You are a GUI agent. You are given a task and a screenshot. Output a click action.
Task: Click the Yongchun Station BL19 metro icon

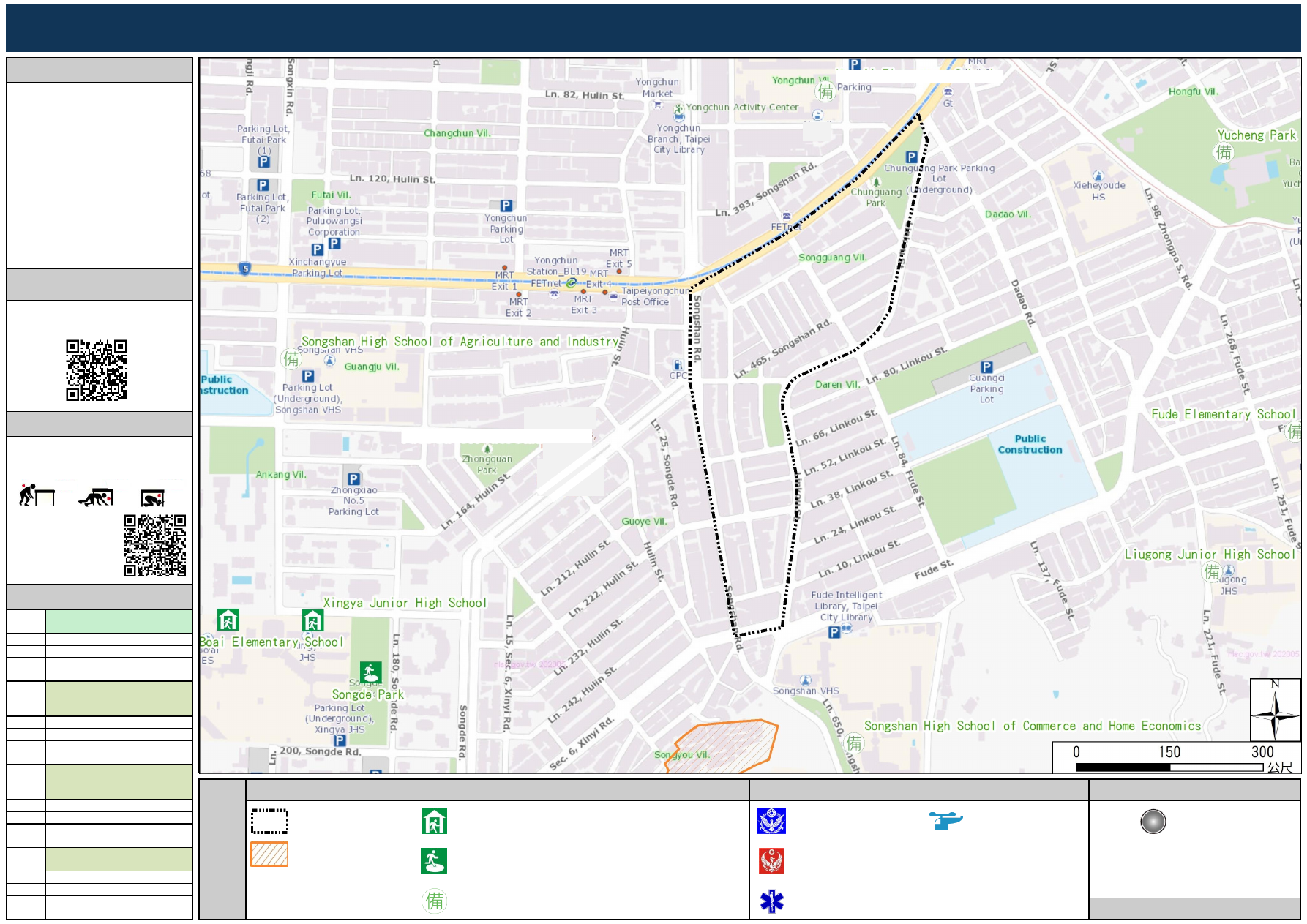[571, 282]
